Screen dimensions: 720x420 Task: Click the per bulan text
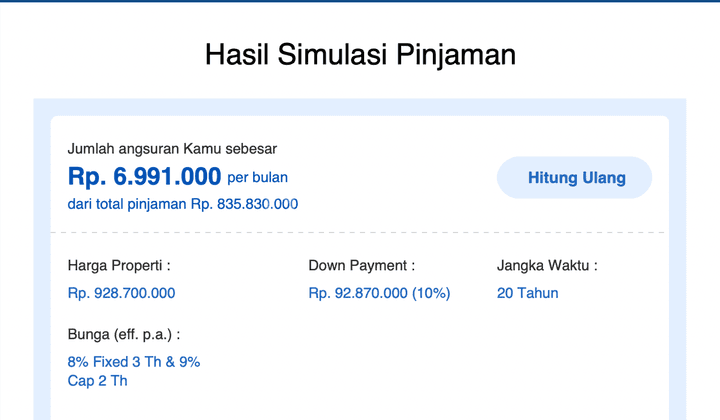coord(258,178)
